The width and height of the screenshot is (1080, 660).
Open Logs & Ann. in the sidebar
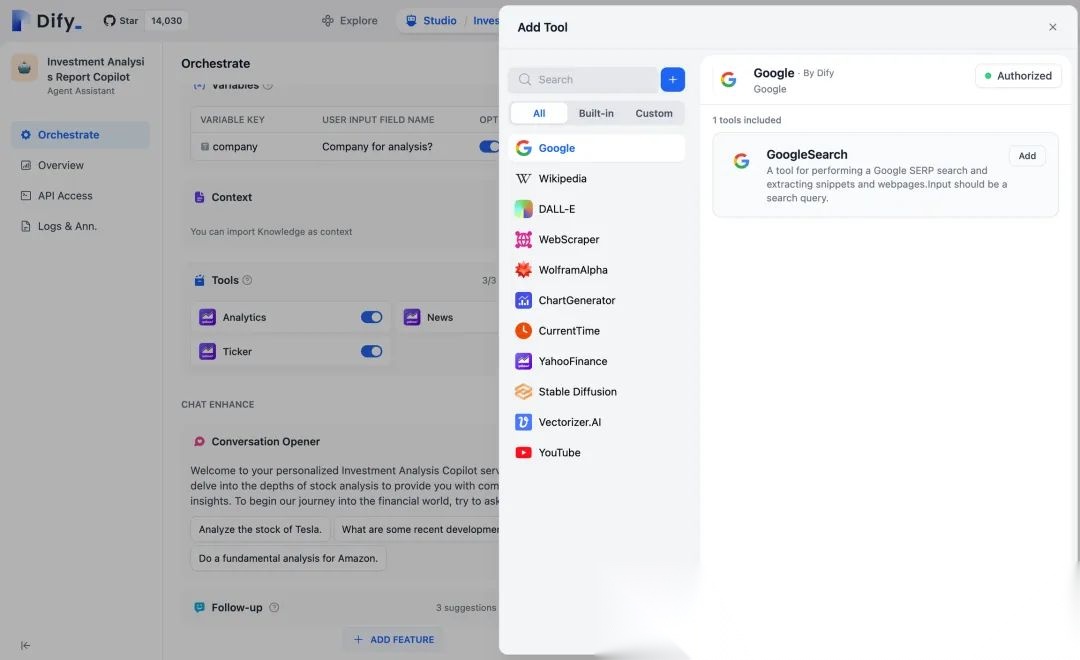[81, 226]
